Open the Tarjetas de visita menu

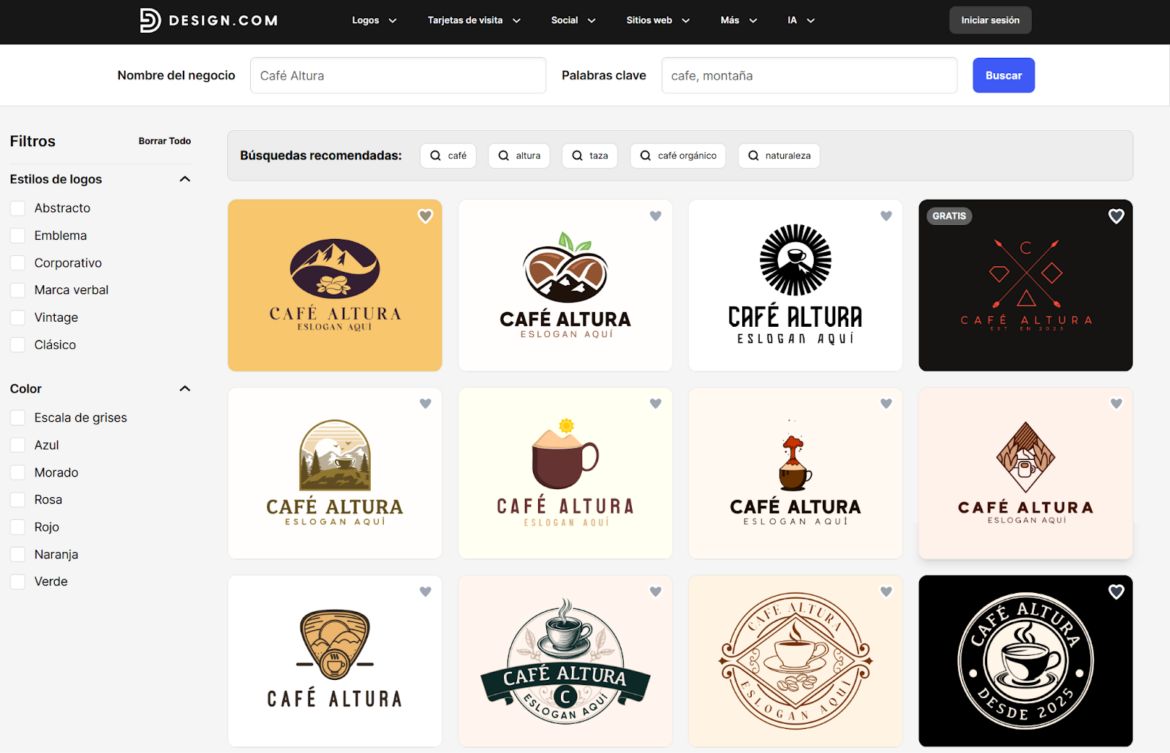(x=474, y=19)
